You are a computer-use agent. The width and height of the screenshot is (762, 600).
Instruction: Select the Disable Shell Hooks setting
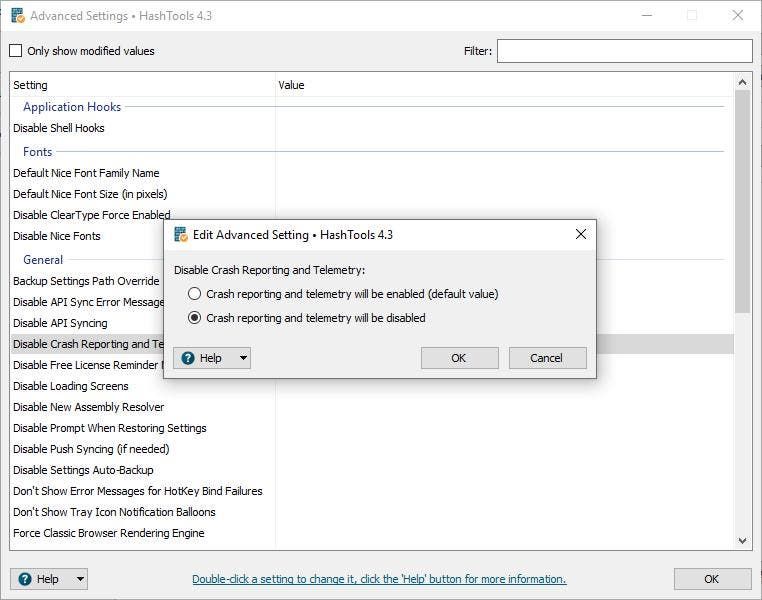[x=58, y=128]
